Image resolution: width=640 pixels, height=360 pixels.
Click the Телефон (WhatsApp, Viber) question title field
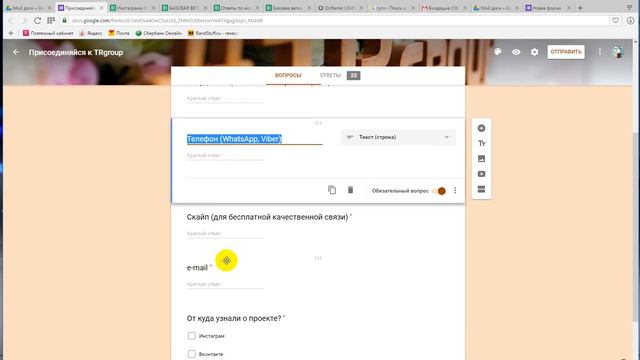[x=254, y=139]
